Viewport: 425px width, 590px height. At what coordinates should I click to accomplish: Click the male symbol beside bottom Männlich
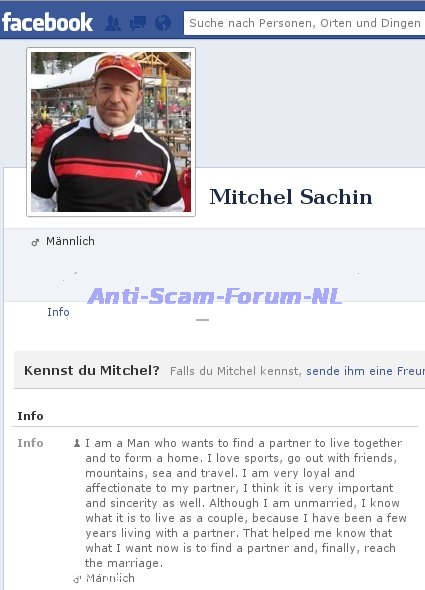[77, 579]
